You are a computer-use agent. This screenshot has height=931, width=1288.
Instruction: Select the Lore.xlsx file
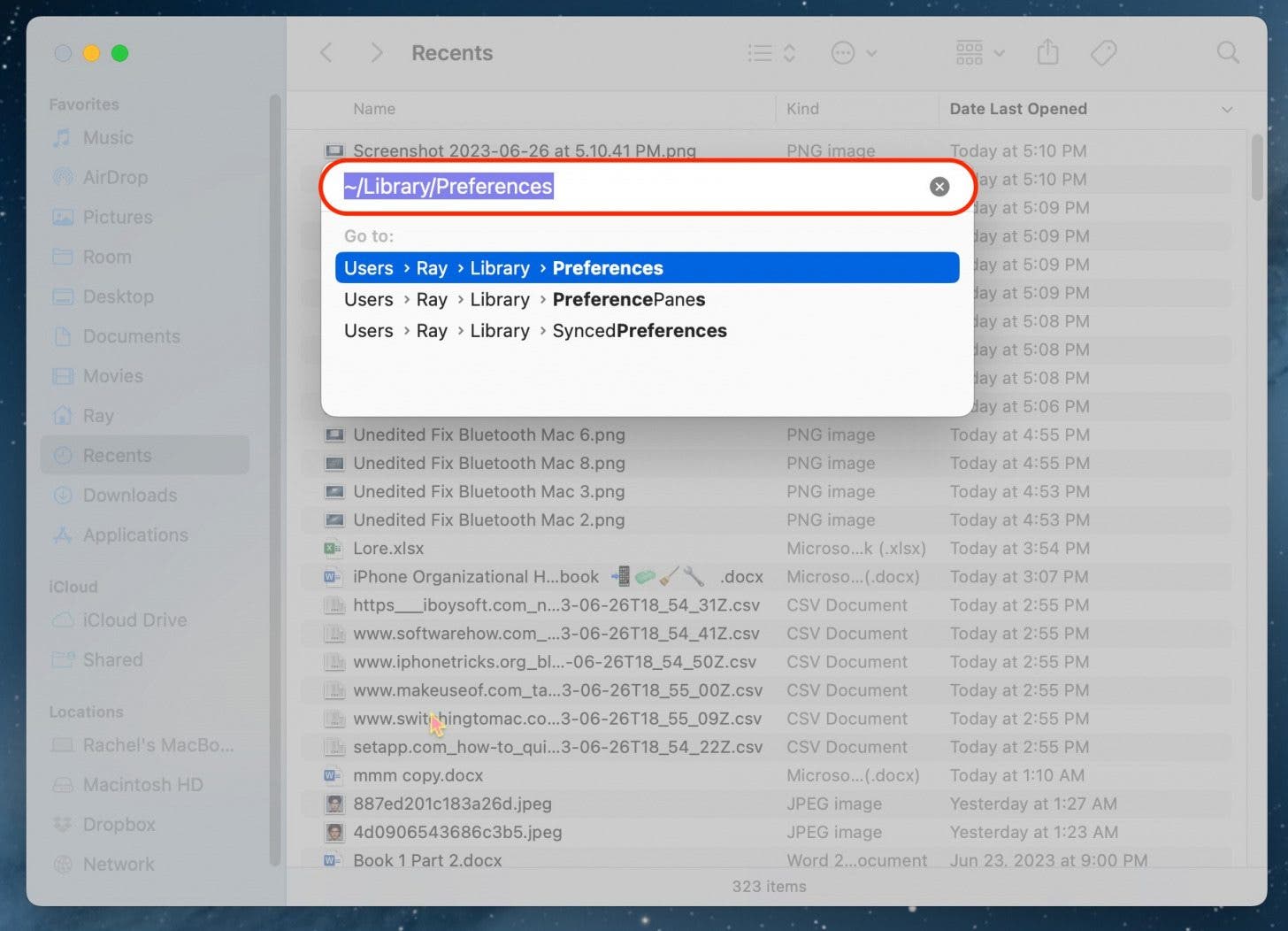tap(388, 549)
